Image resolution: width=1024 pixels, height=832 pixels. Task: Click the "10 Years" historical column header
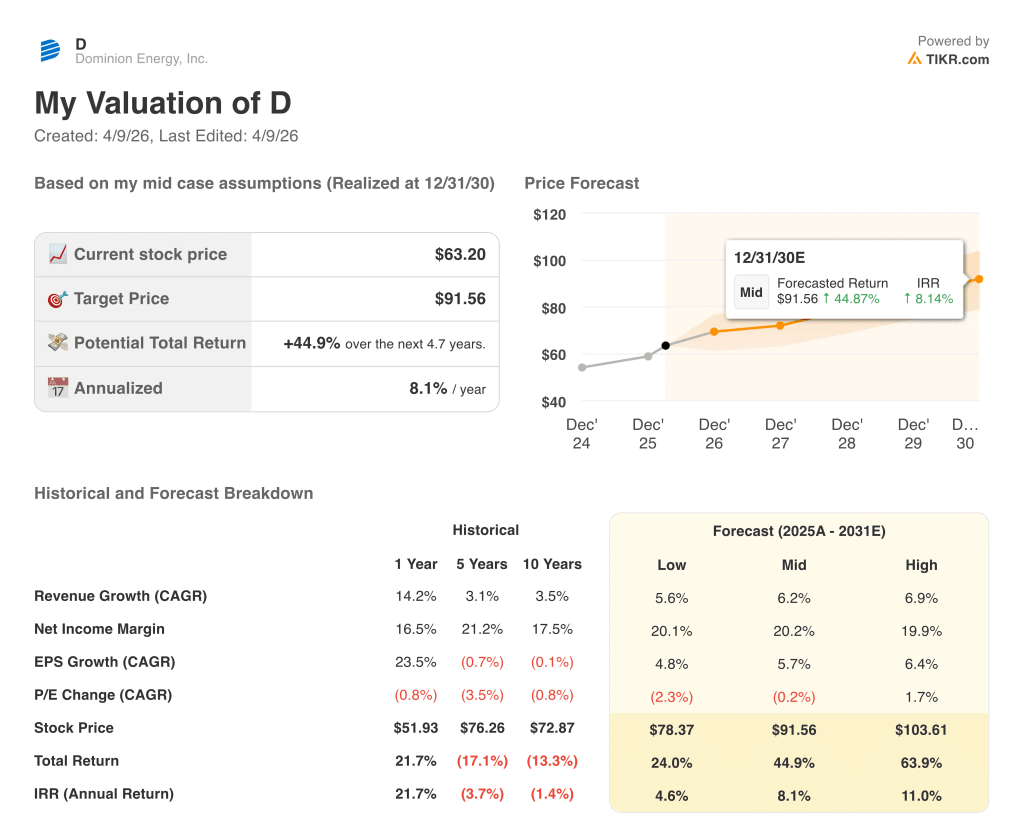click(552, 564)
